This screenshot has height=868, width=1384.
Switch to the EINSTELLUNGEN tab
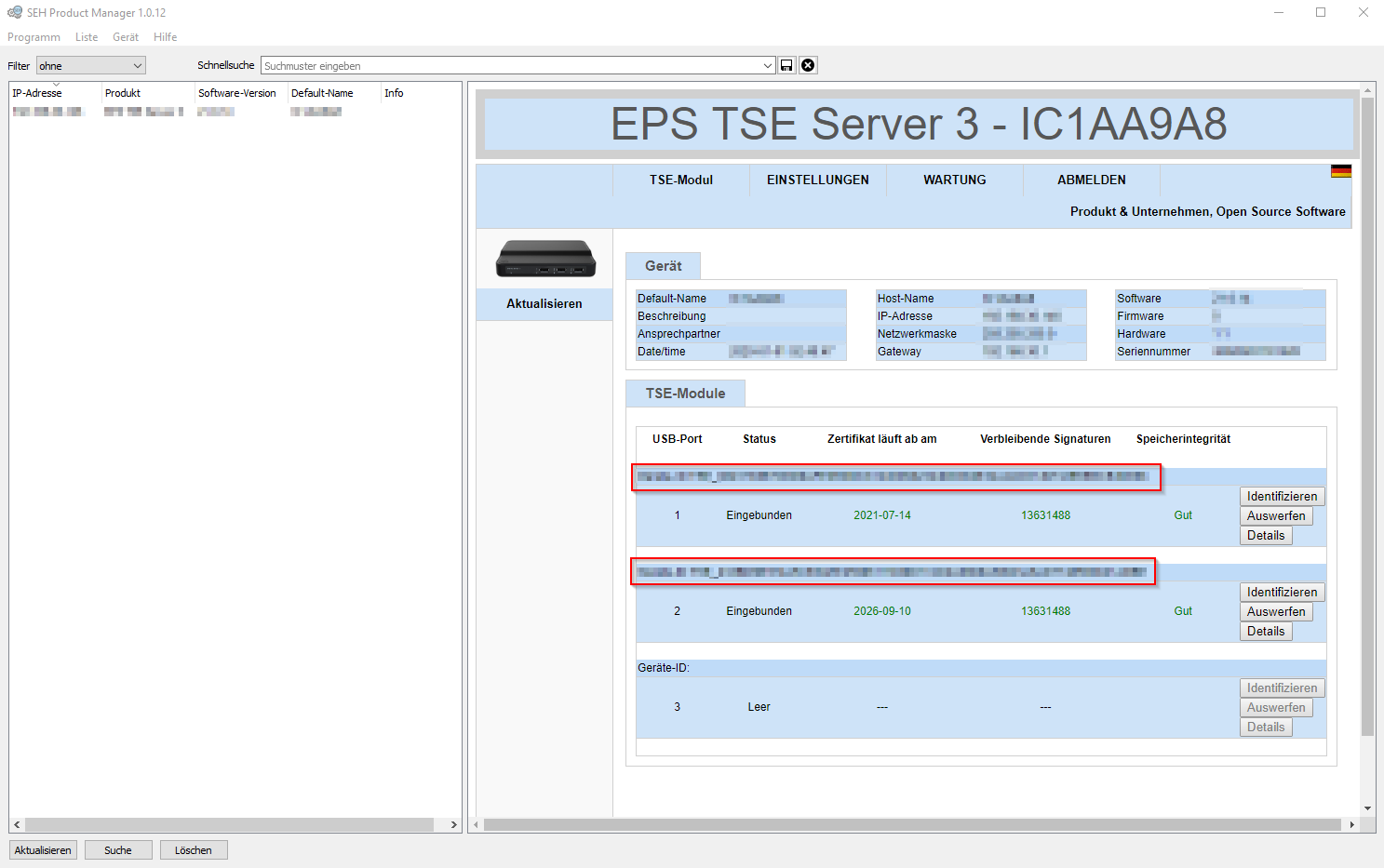(x=817, y=180)
